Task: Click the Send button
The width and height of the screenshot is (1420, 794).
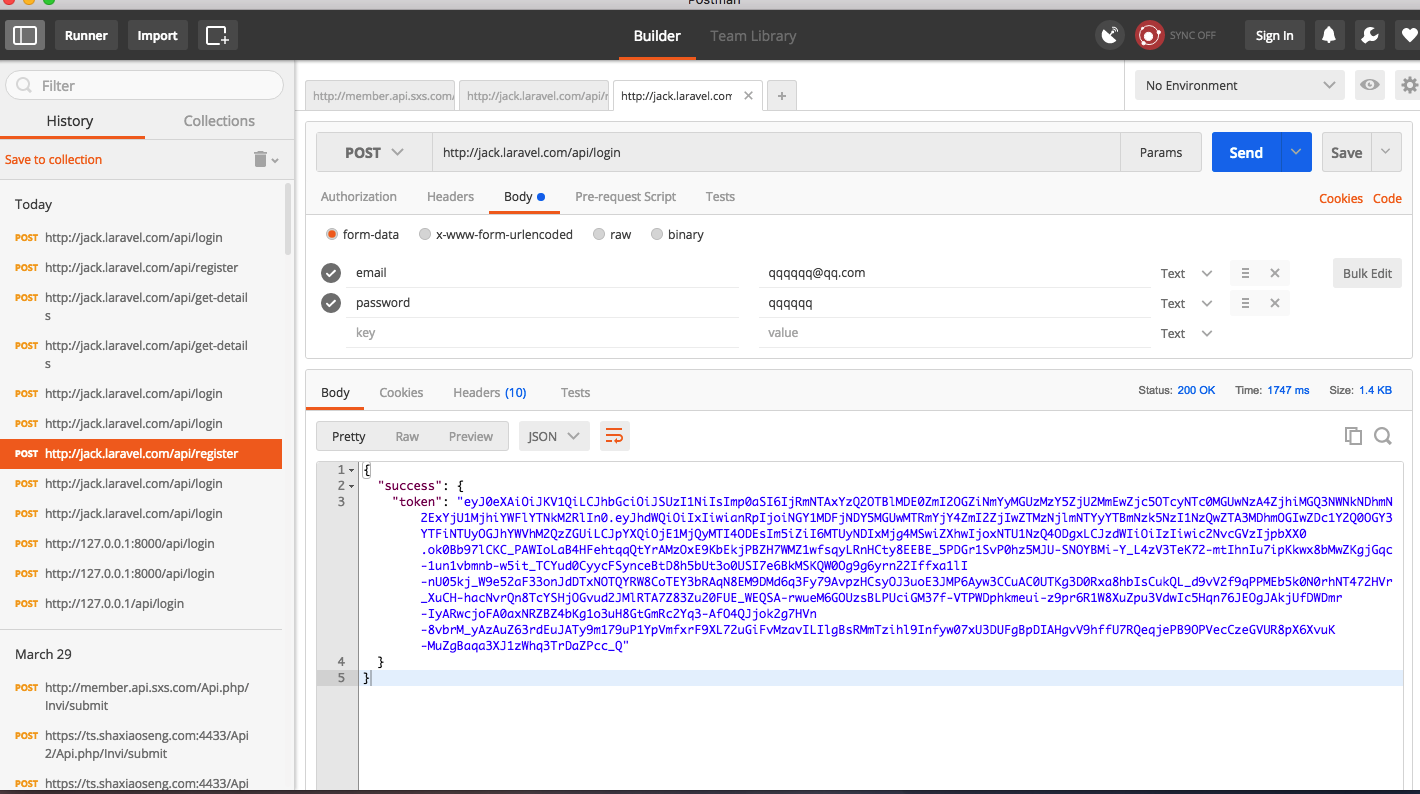Action: click(1246, 152)
